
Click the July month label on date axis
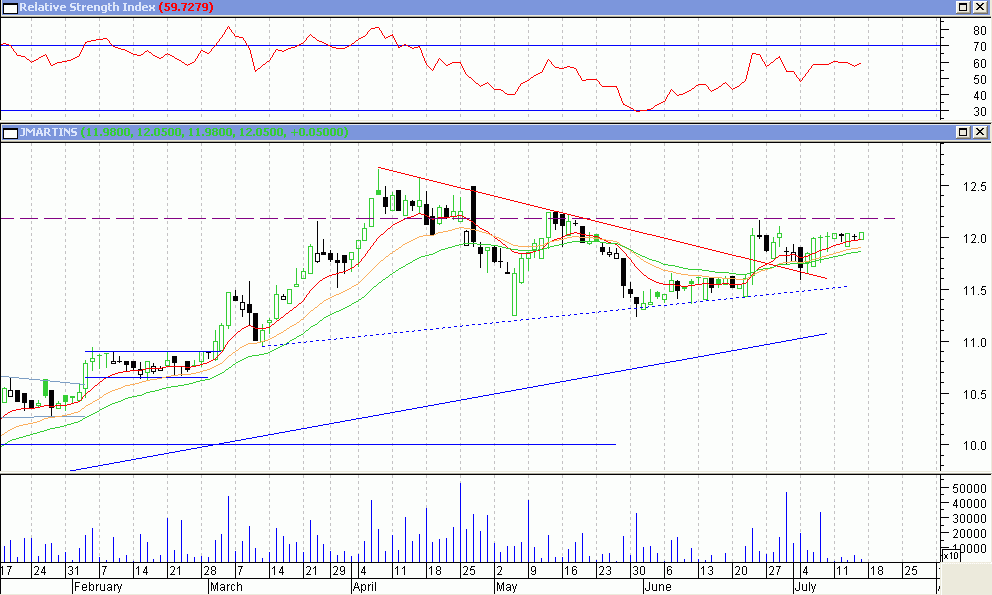pyautogui.click(x=805, y=587)
